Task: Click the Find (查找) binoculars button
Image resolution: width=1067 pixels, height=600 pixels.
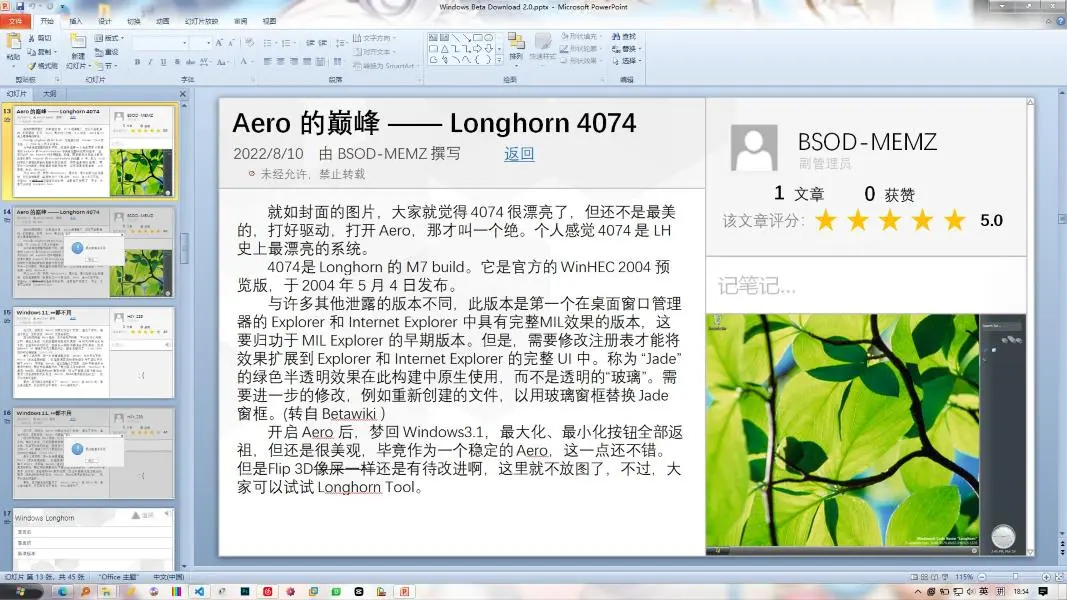Action: (x=624, y=37)
